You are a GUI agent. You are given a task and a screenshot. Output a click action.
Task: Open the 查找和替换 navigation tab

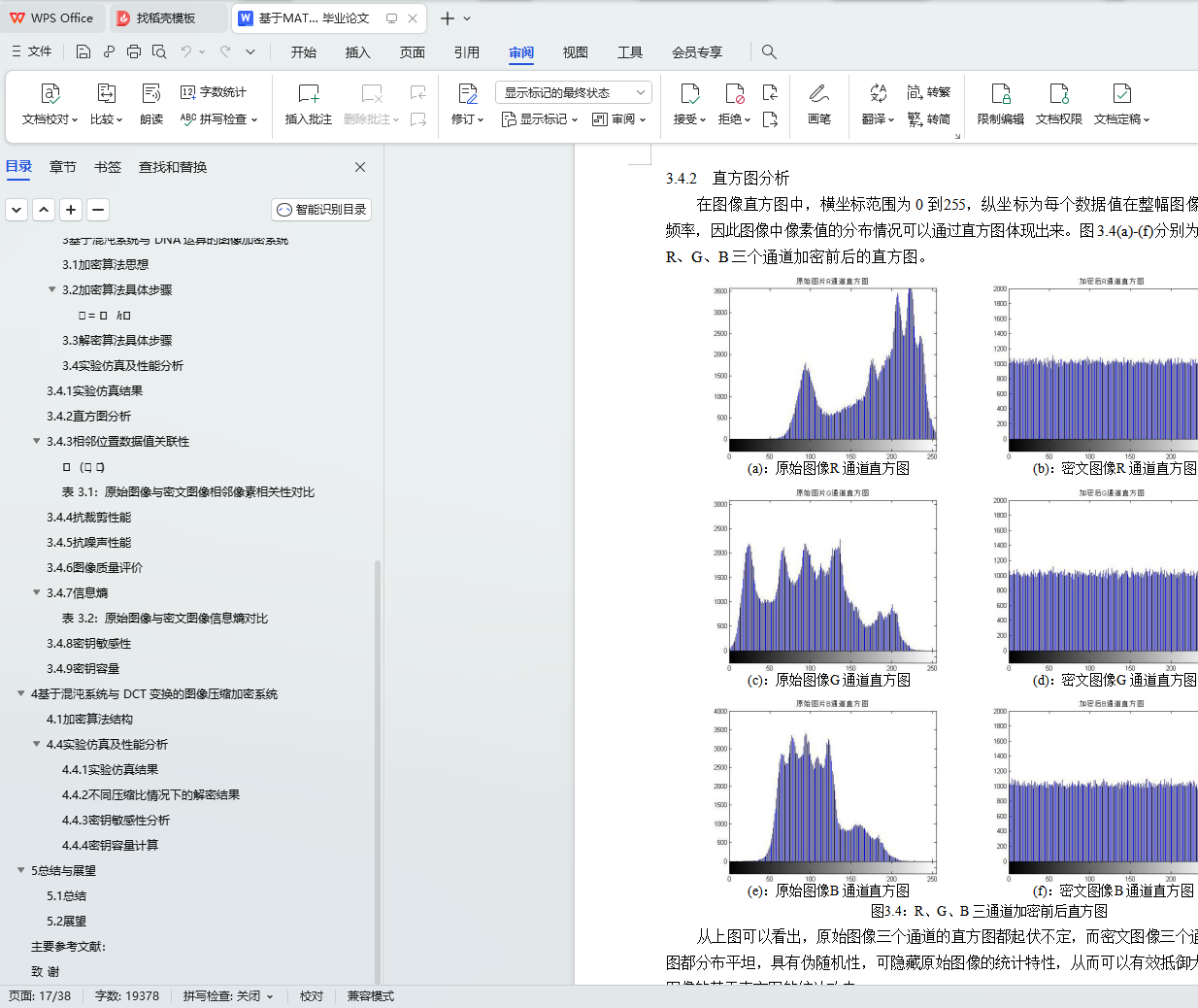[x=173, y=167]
